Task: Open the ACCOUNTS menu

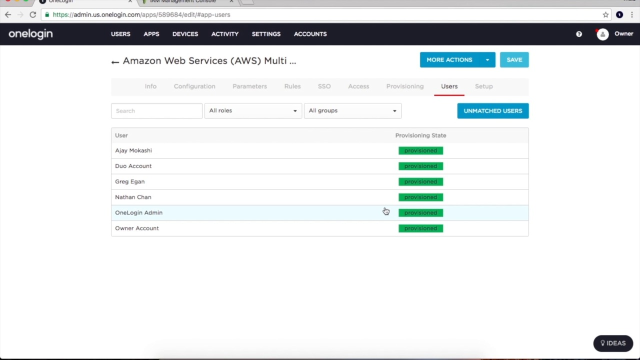Action: coord(310,34)
